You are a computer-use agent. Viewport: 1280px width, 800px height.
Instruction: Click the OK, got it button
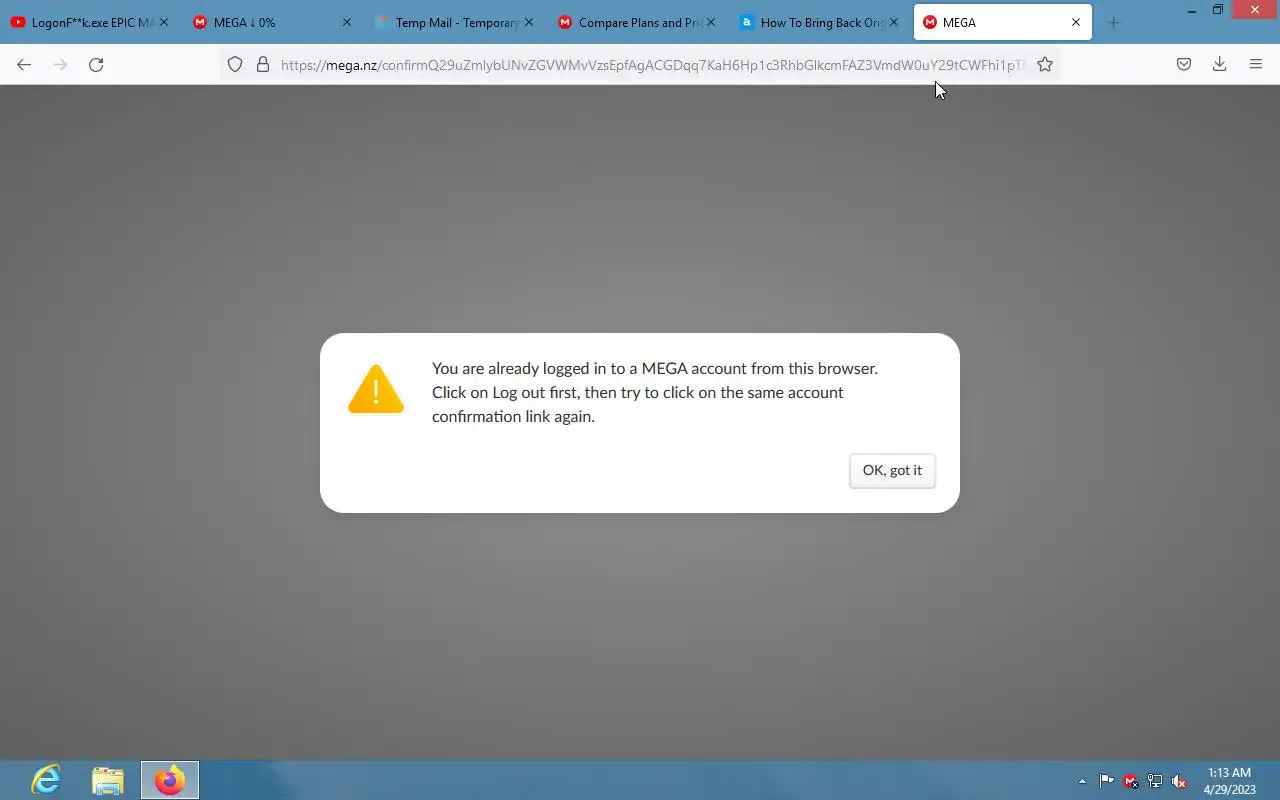pyautogui.click(x=892, y=470)
